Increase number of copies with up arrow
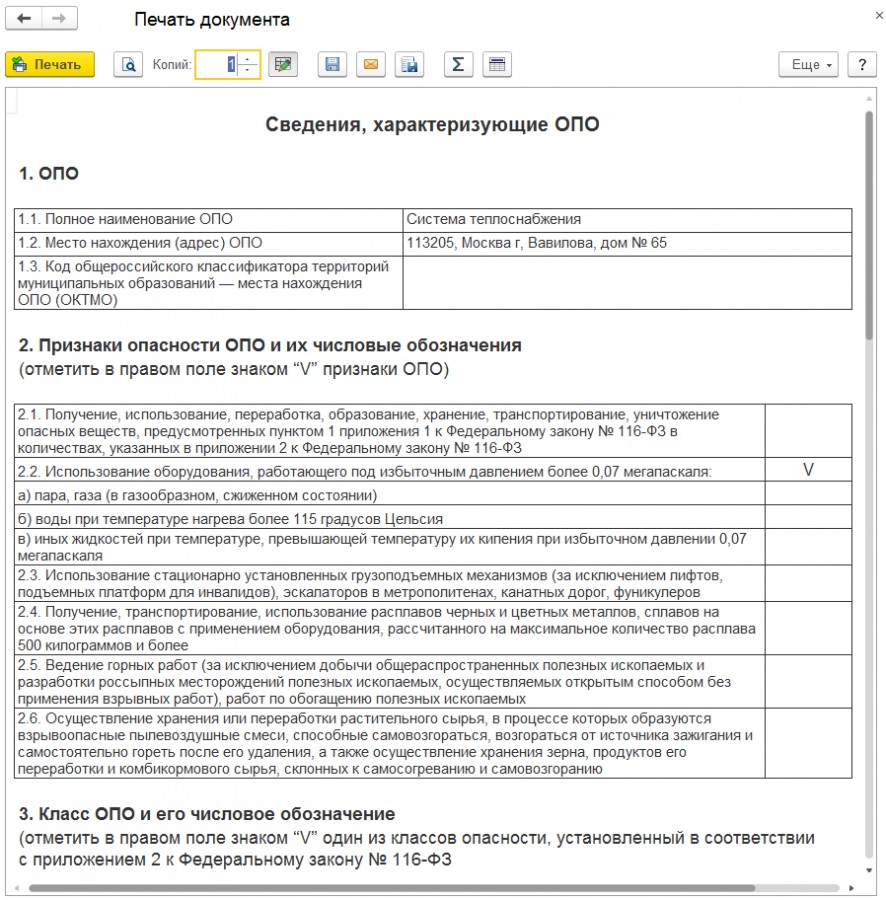 point(247,58)
